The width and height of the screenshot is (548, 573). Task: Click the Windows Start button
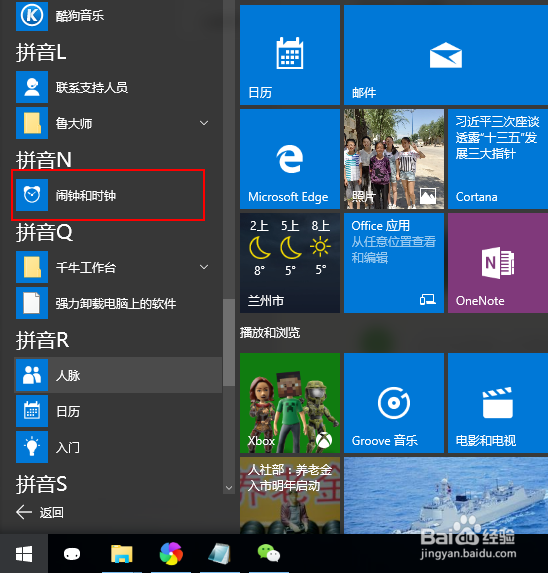(x=24, y=554)
